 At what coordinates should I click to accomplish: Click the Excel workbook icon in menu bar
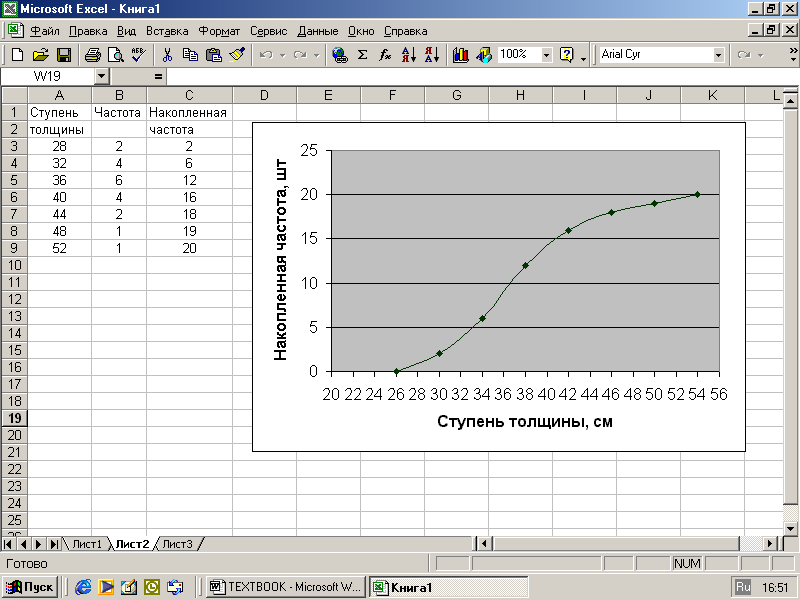point(15,30)
